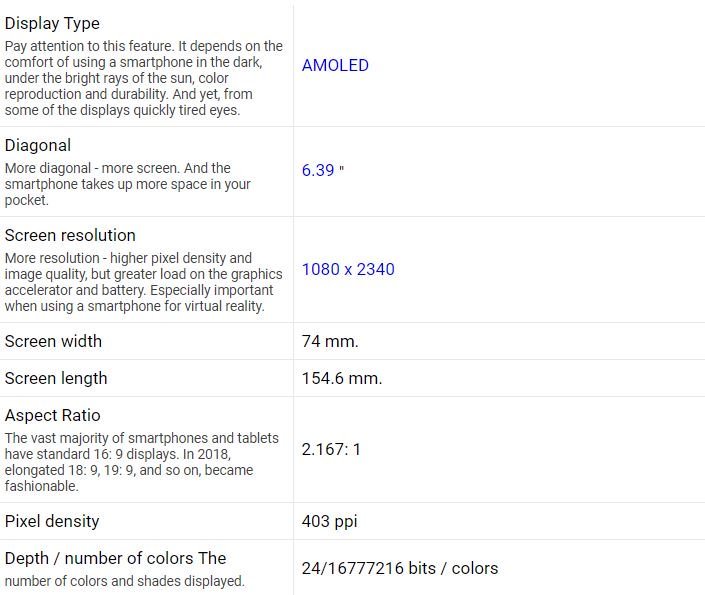Click the 6.39 diagonal value link

pyautogui.click(x=318, y=170)
